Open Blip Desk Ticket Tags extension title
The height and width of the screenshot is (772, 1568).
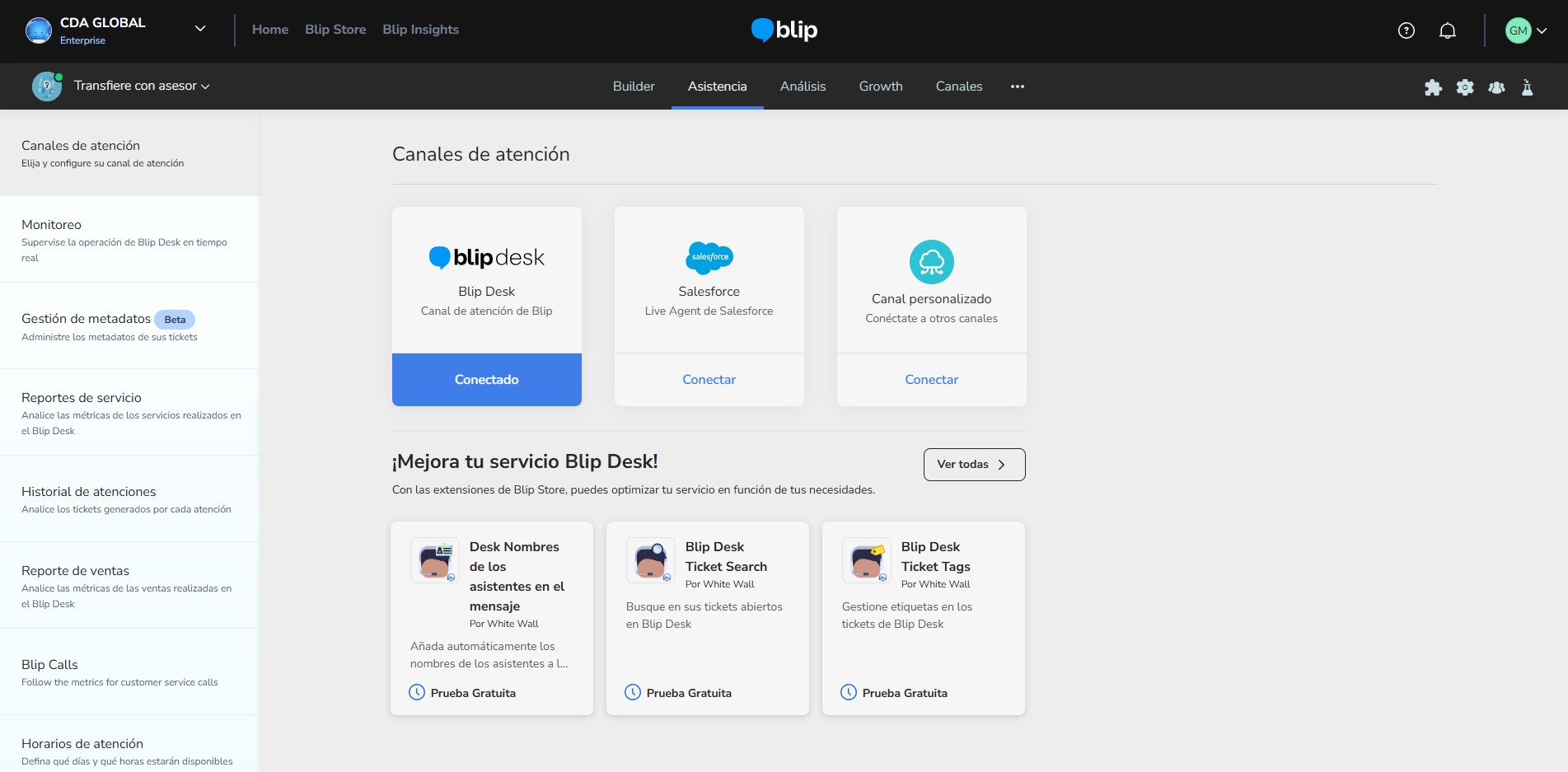(x=935, y=557)
